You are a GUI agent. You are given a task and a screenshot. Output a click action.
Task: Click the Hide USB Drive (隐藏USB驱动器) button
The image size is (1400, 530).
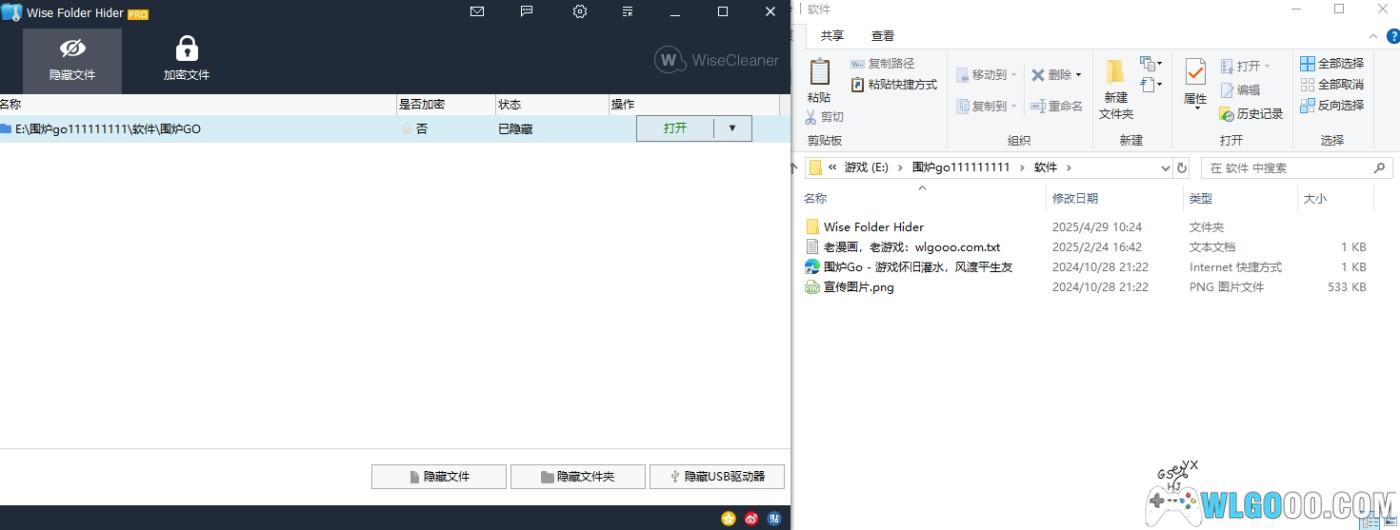(x=716, y=477)
